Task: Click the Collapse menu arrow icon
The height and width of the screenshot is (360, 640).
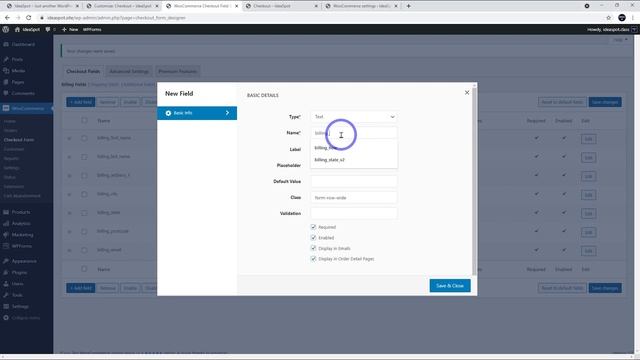Action: (6, 318)
